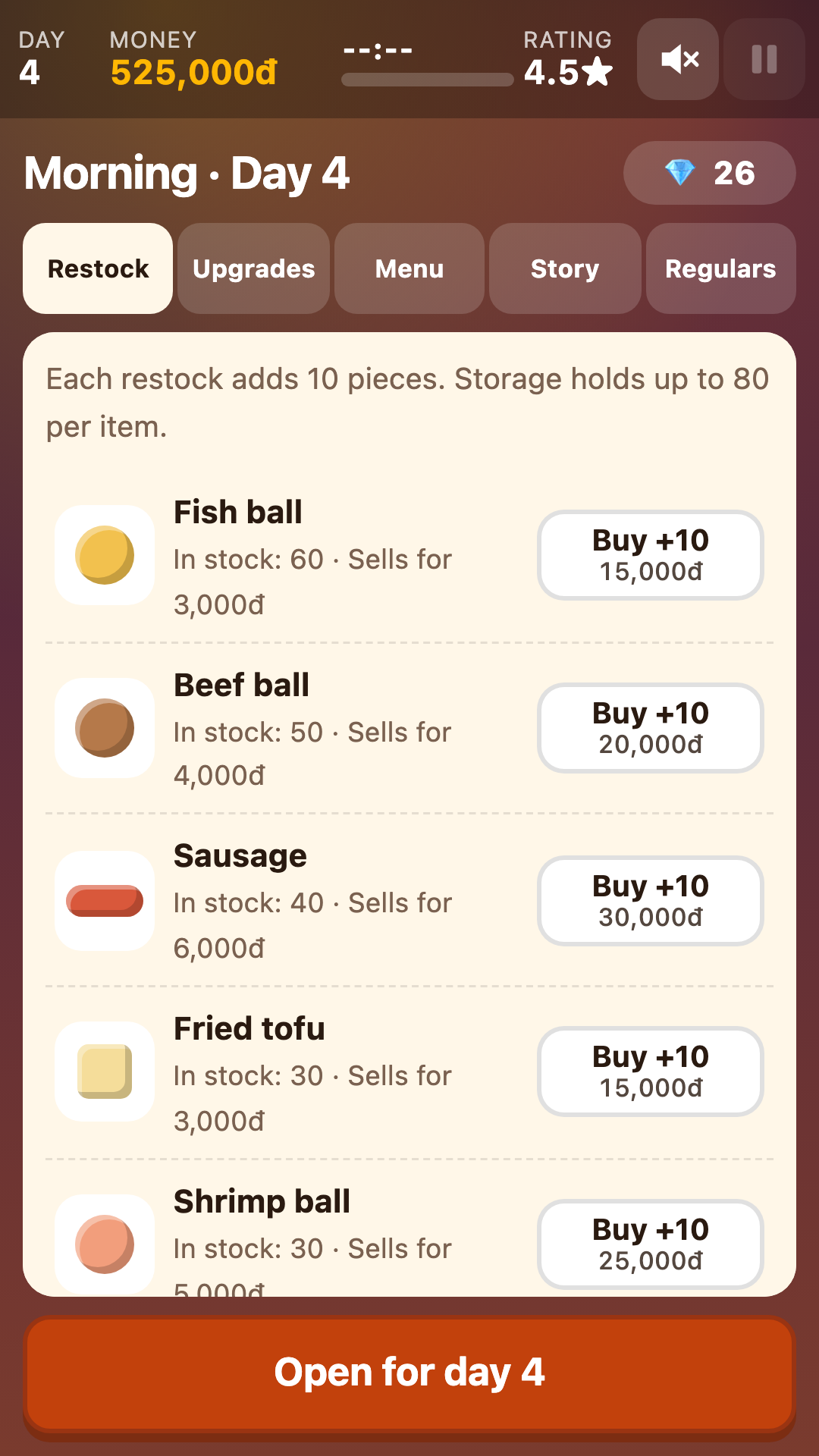Buy +10 Beef ball for 20,000đ
This screenshot has height=1456, width=819.
click(x=651, y=728)
